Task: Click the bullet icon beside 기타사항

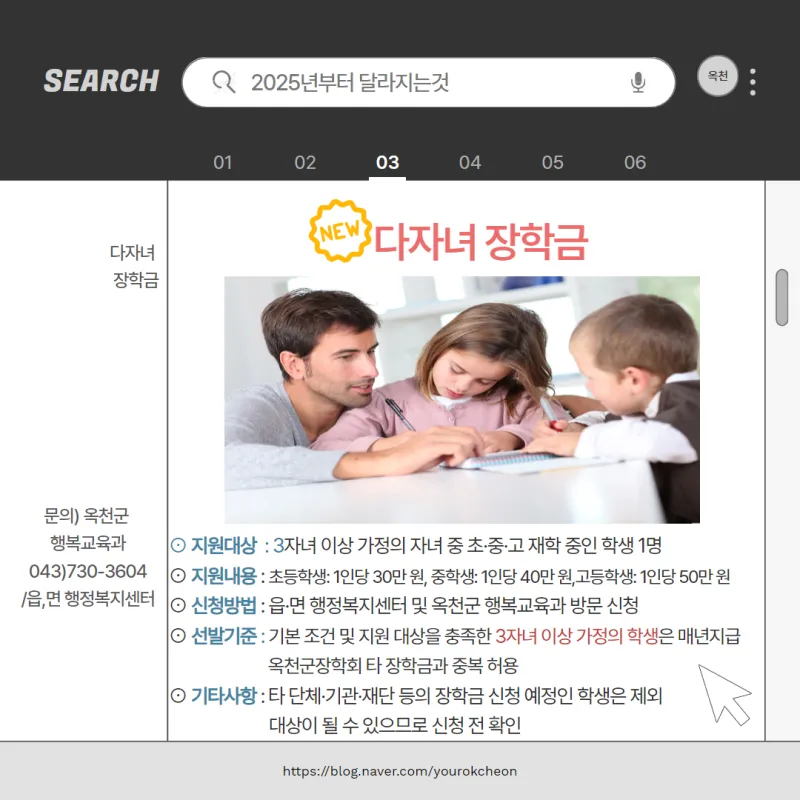Action: click(x=178, y=695)
